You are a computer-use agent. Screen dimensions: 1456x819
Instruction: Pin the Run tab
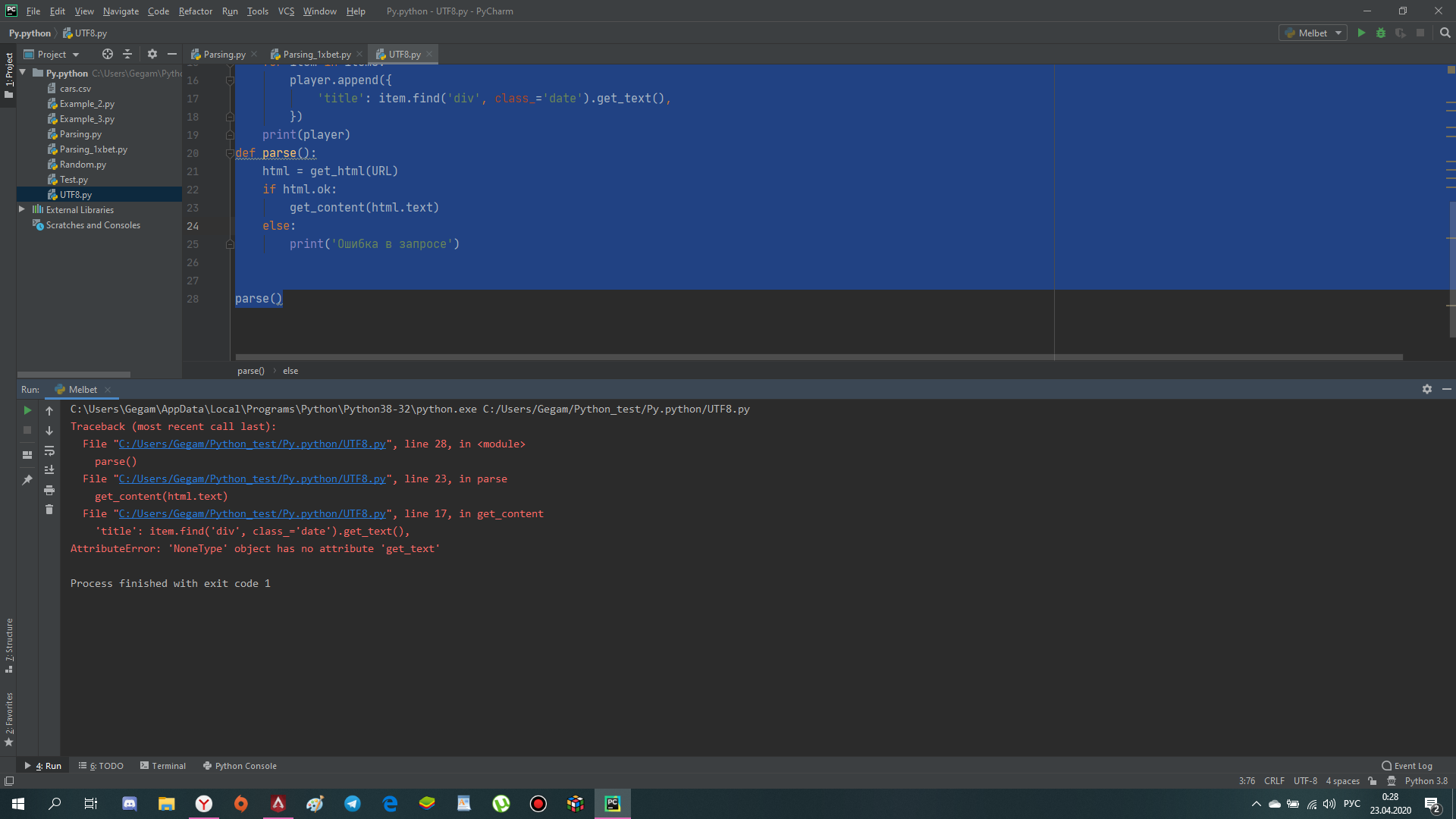coord(27,480)
